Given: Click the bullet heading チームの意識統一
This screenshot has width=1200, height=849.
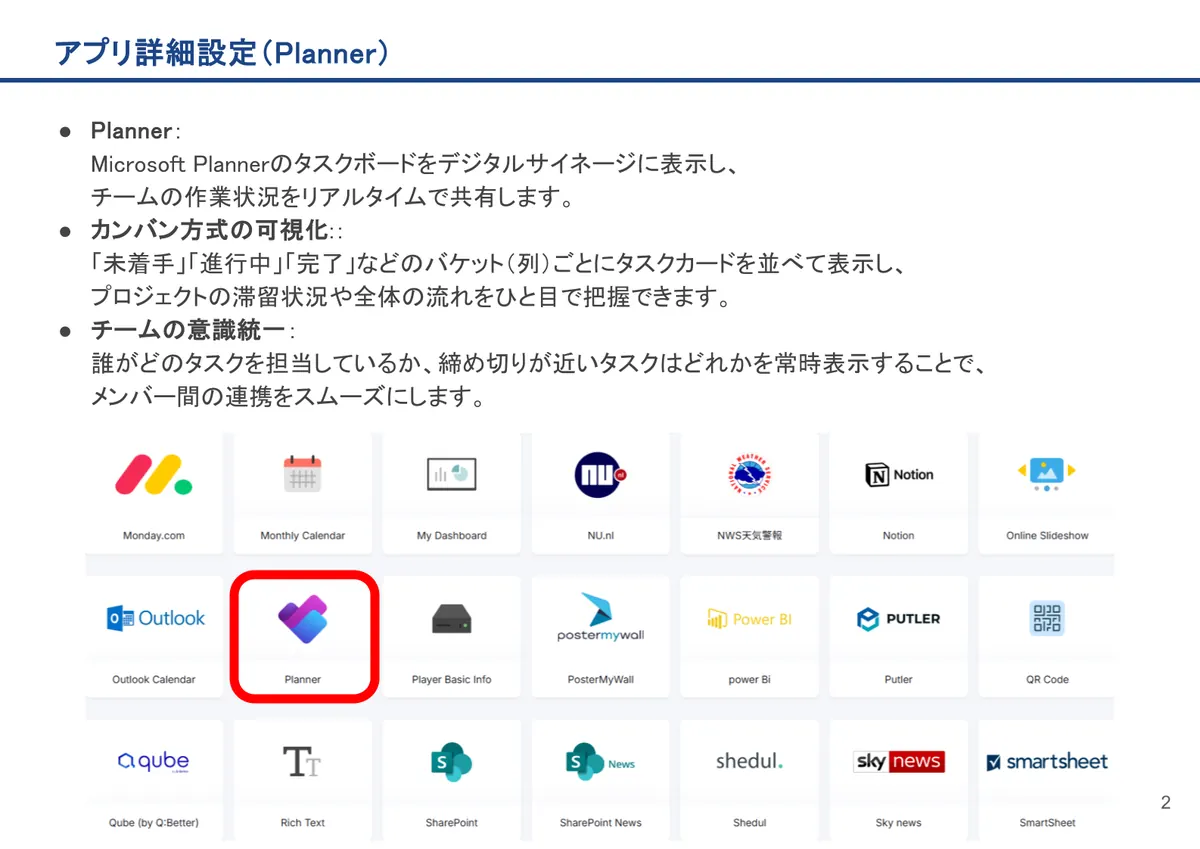Looking at the screenshot, I should click(x=191, y=330).
